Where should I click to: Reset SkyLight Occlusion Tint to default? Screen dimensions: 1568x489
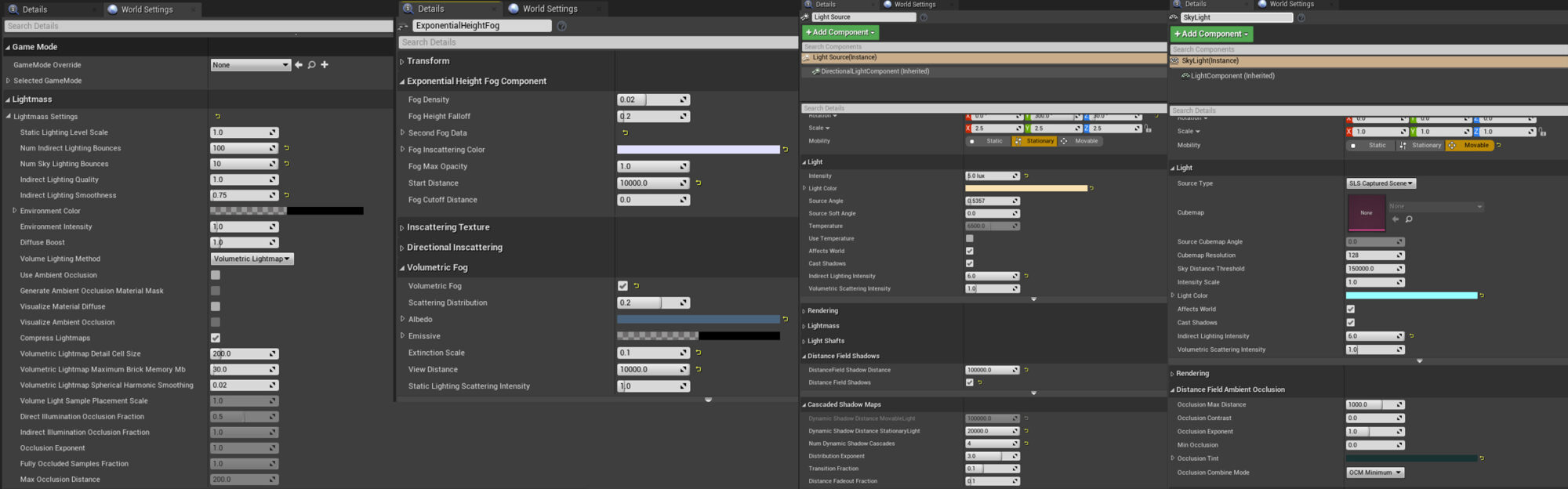tap(1481, 458)
